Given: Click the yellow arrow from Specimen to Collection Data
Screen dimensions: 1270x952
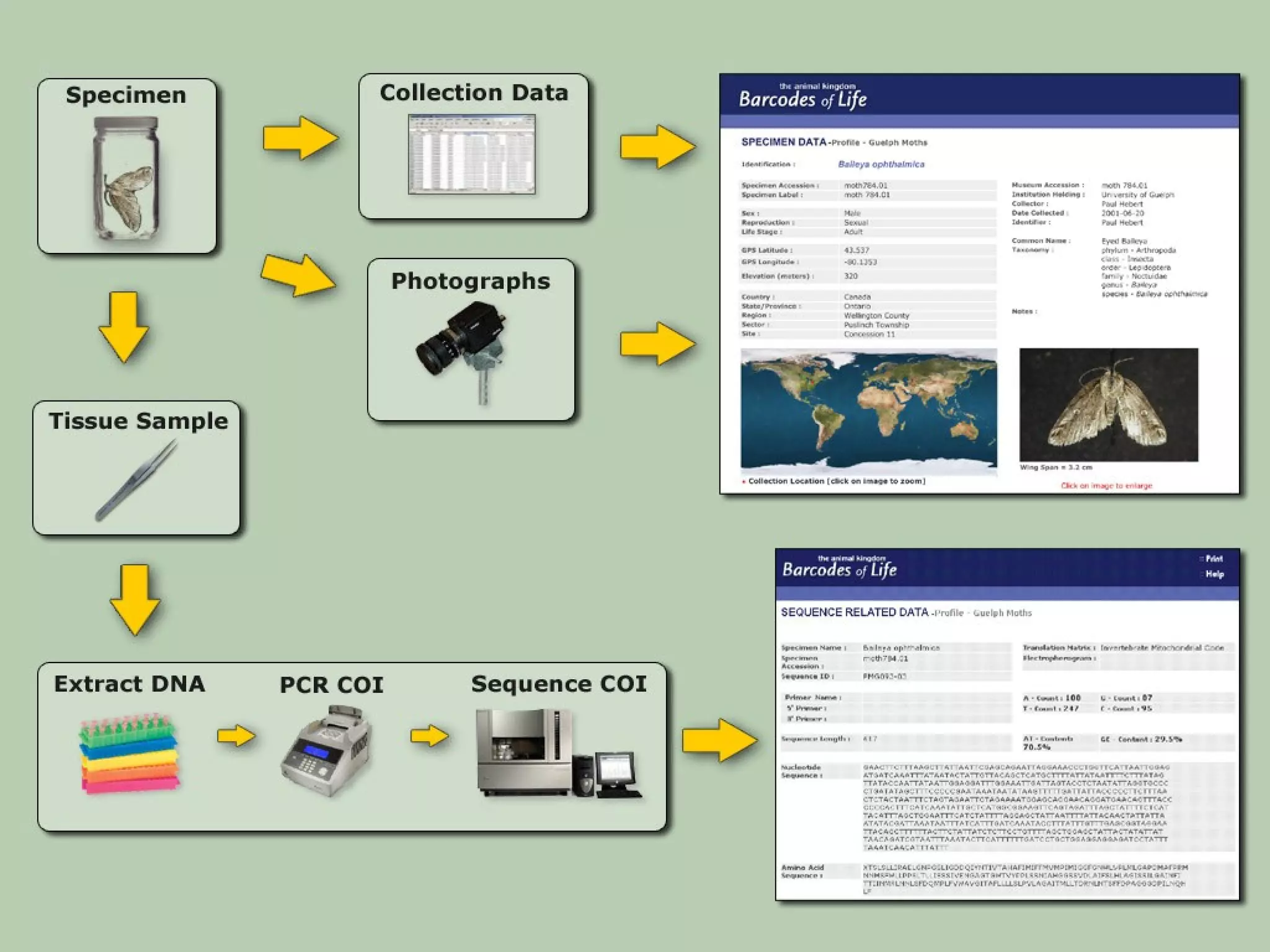Looking at the screenshot, I should 300,138.
